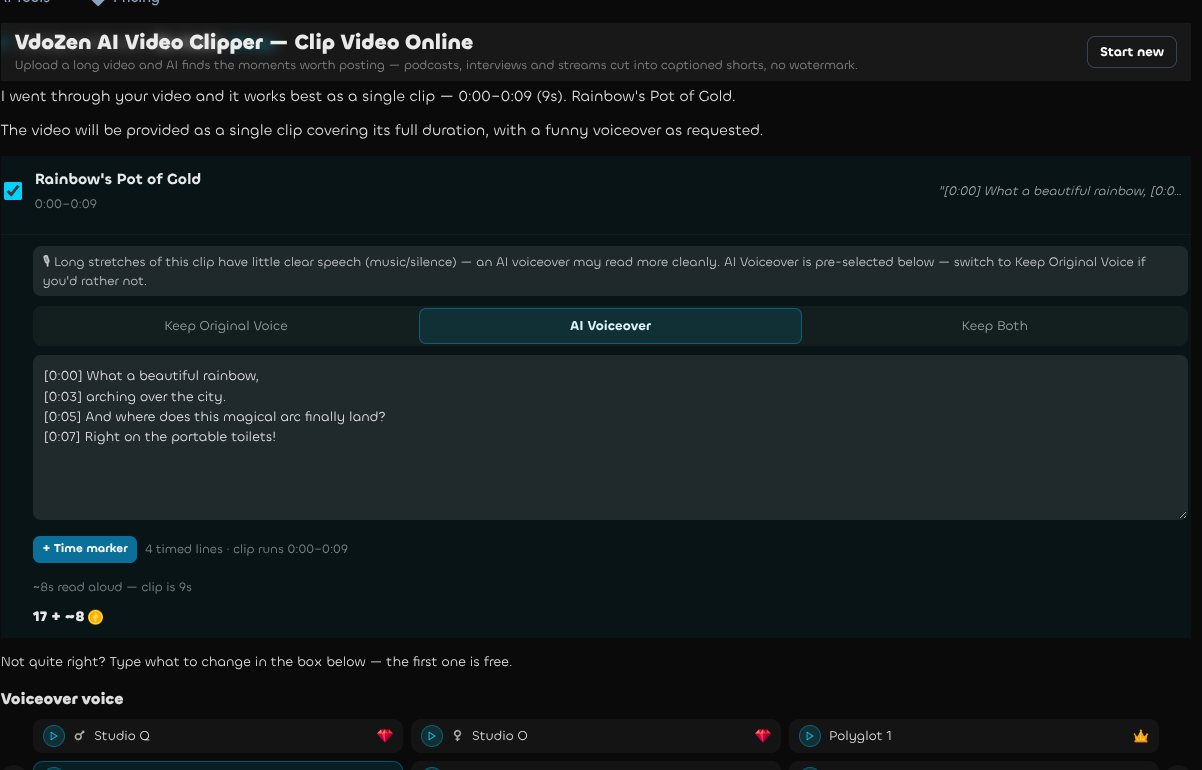The height and width of the screenshot is (770, 1202).
Task: Click the "Not quite right?" hint text
Action: (256, 662)
